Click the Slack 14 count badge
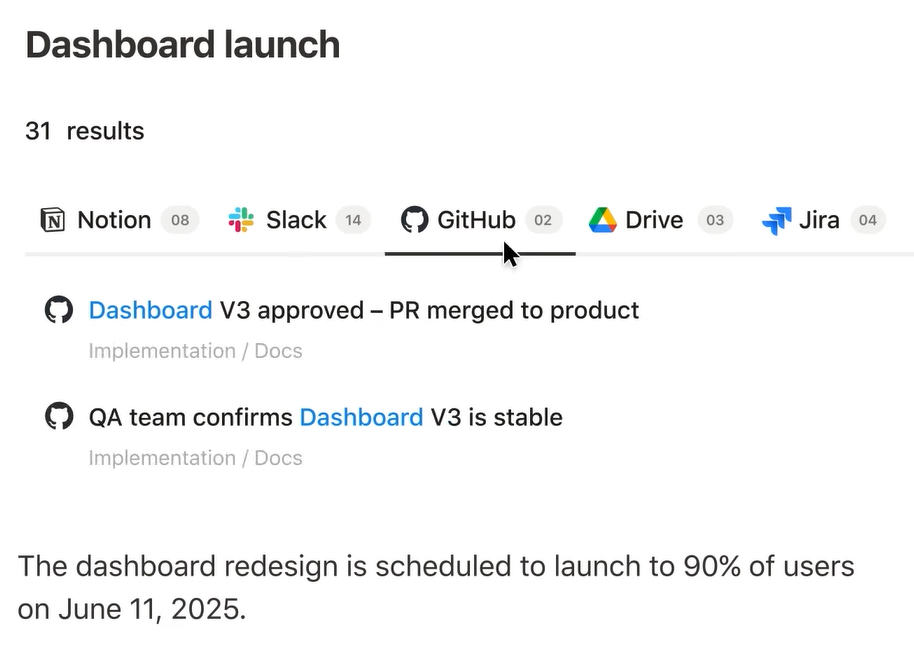Viewport: 914px width, 646px height. (353, 220)
